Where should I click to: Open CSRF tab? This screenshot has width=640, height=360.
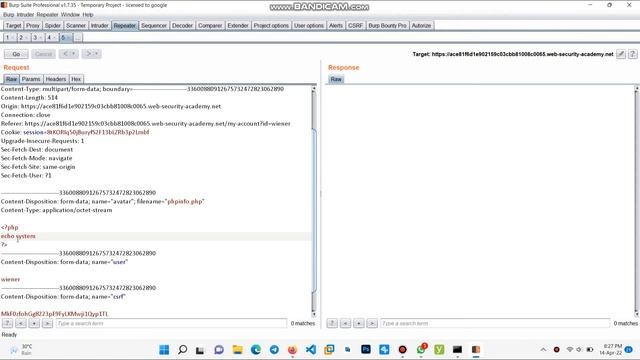coord(356,25)
